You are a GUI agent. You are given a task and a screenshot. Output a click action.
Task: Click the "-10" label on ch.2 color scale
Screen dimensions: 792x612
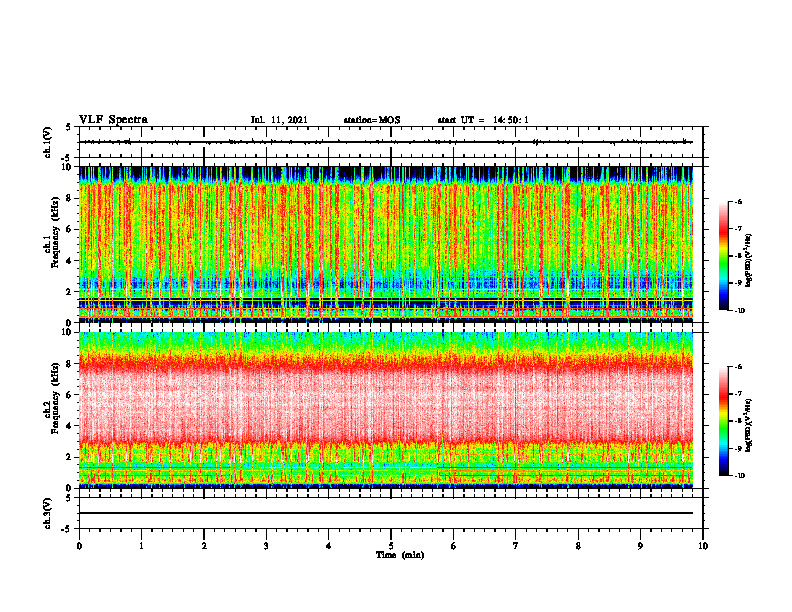pos(738,476)
